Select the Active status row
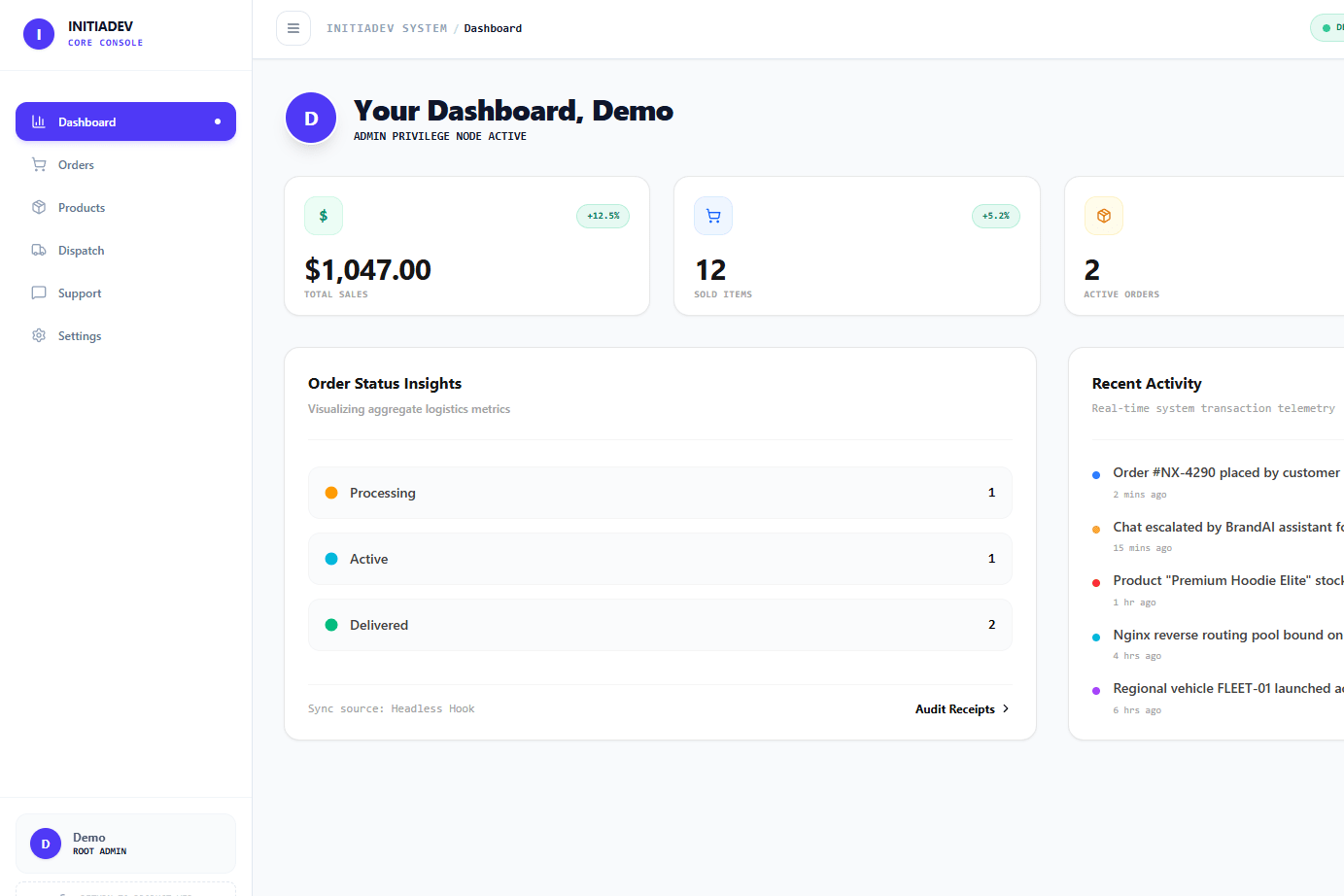This screenshot has height=896, width=1344. tap(660, 559)
